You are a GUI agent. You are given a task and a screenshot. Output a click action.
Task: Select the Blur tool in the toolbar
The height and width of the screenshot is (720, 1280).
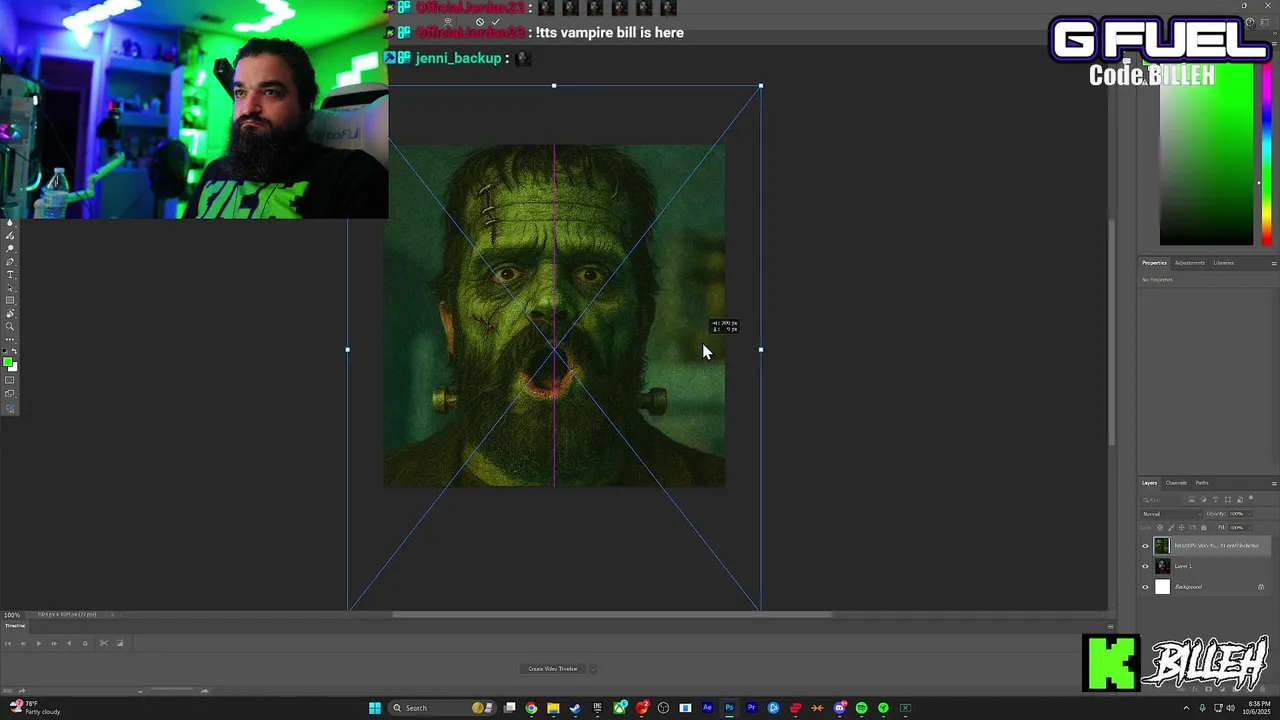[10, 222]
